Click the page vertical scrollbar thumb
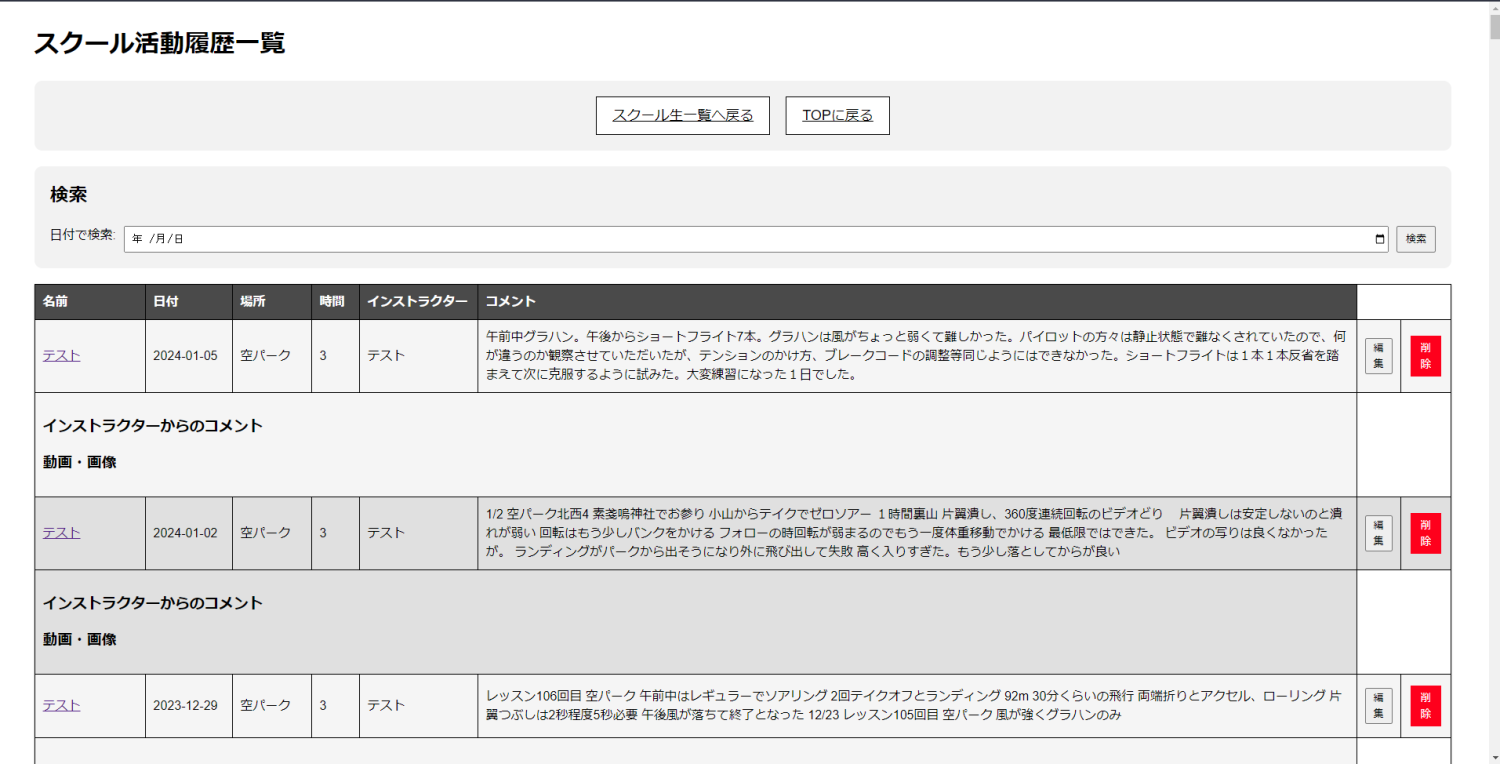 pyautogui.click(x=1494, y=27)
